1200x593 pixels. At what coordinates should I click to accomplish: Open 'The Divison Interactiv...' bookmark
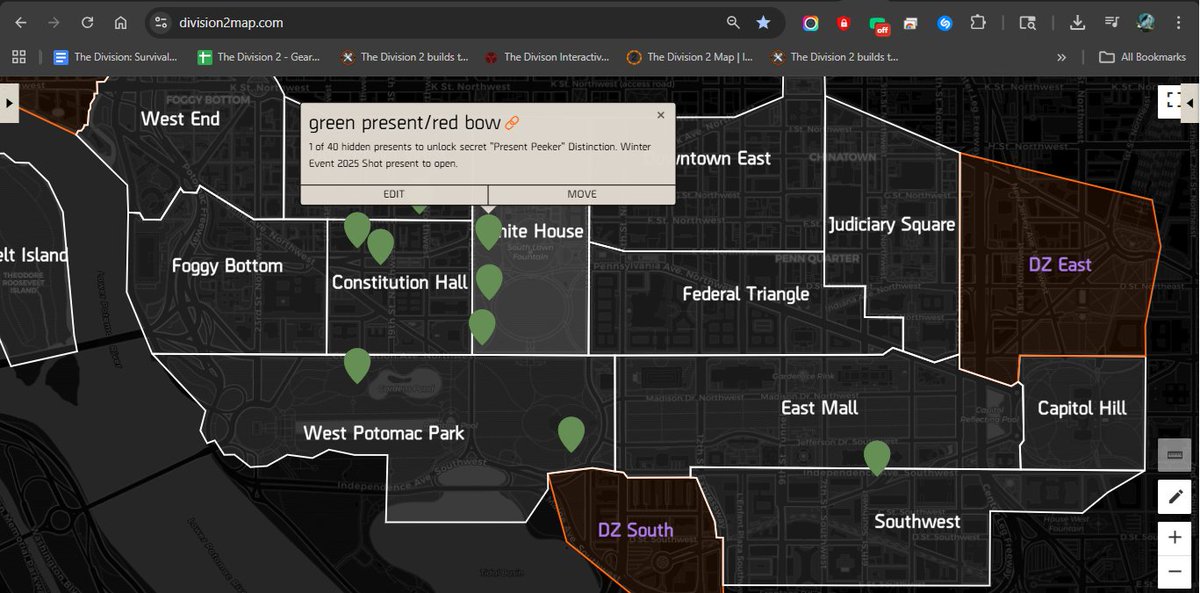pyautogui.click(x=546, y=57)
